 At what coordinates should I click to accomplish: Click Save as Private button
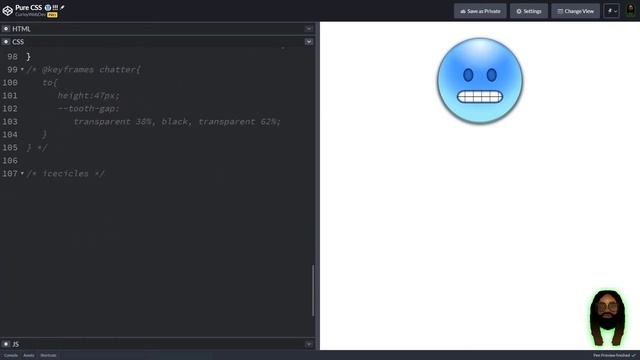pos(480,11)
